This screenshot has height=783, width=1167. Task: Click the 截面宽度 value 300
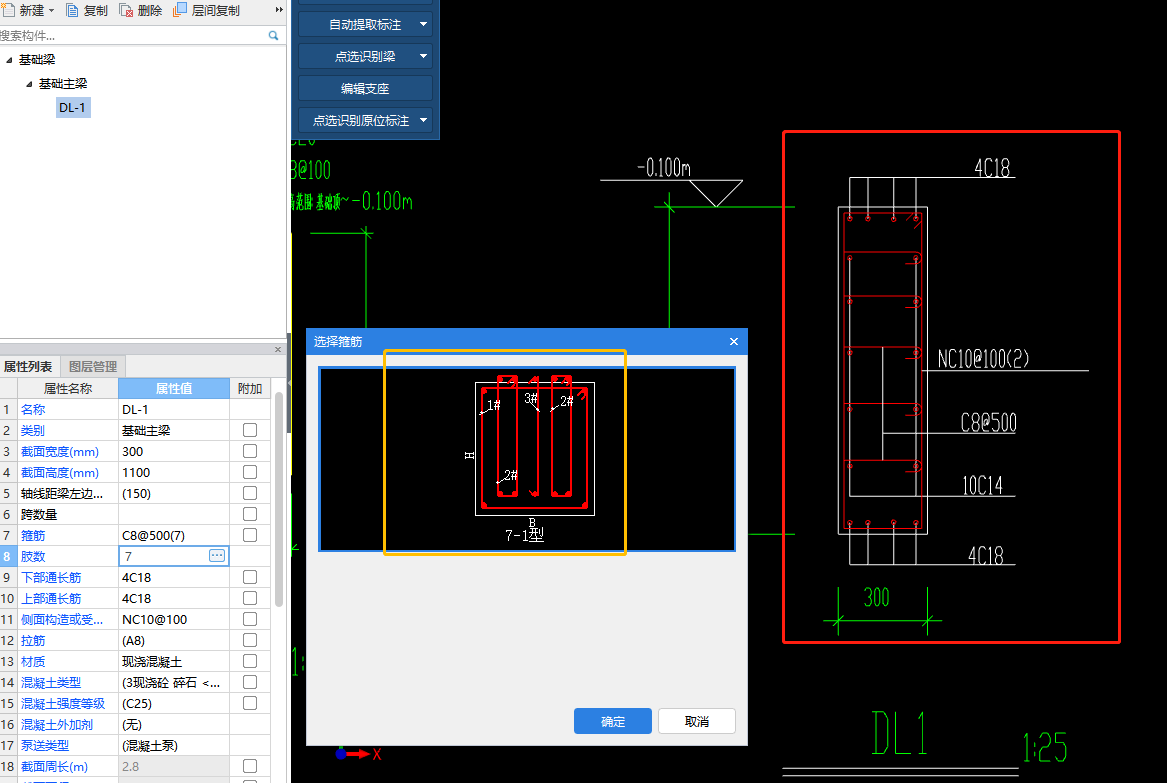tap(173, 452)
